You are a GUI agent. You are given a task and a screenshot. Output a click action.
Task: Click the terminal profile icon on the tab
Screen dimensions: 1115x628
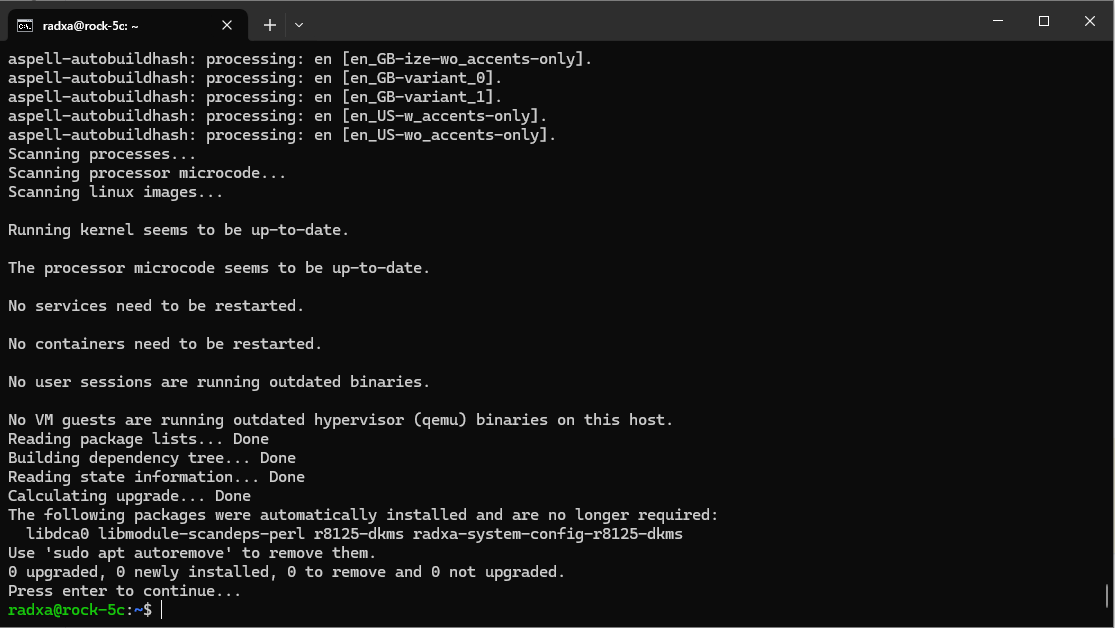click(25, 26)
